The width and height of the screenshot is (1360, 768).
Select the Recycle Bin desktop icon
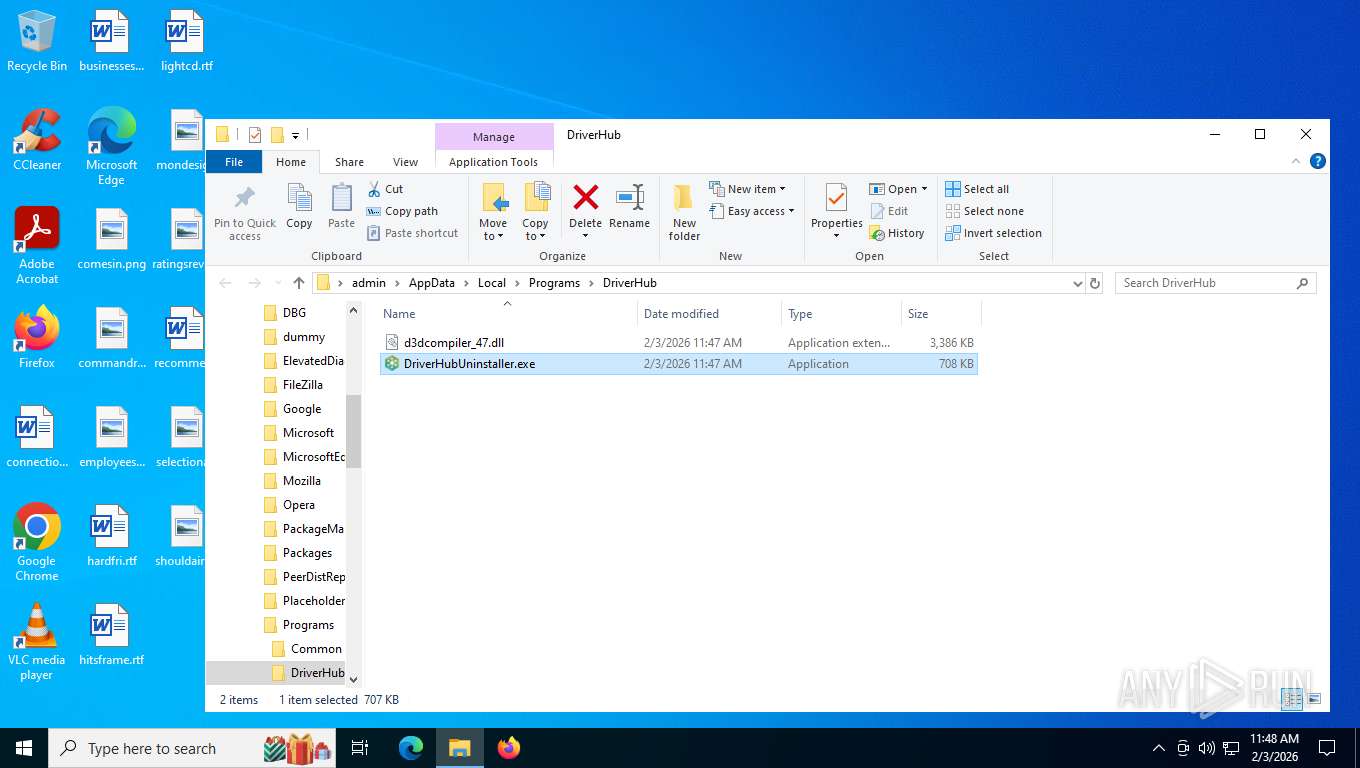(x=37, y=42)
